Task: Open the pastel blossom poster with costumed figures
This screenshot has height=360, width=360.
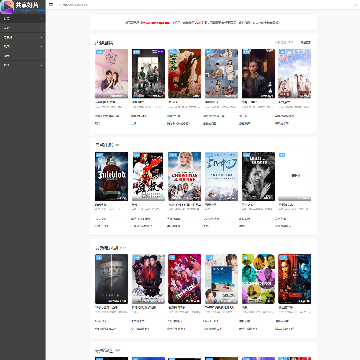Action: (295, 74)
